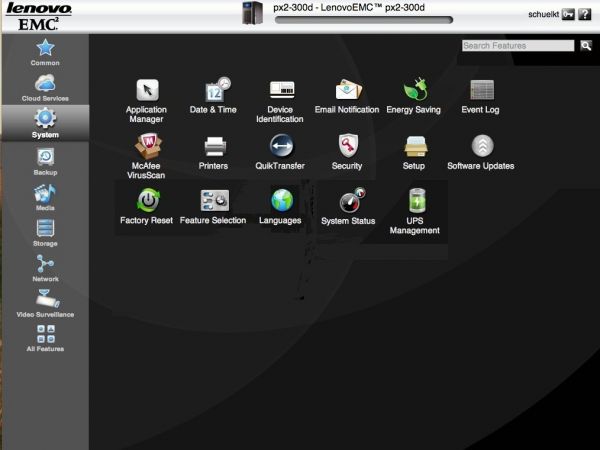This screenshot has width=600, height=450.
Task: Click the magnifier search button
Action: coord(586,46)
